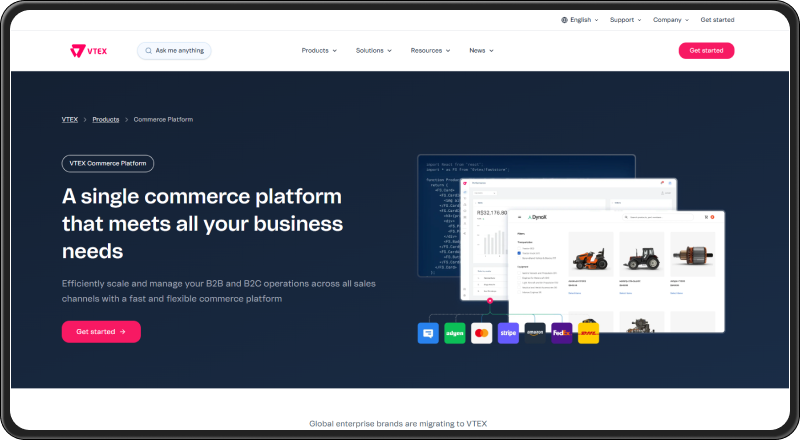Click the Products menu chevron arrow

[x=335, y=51]
